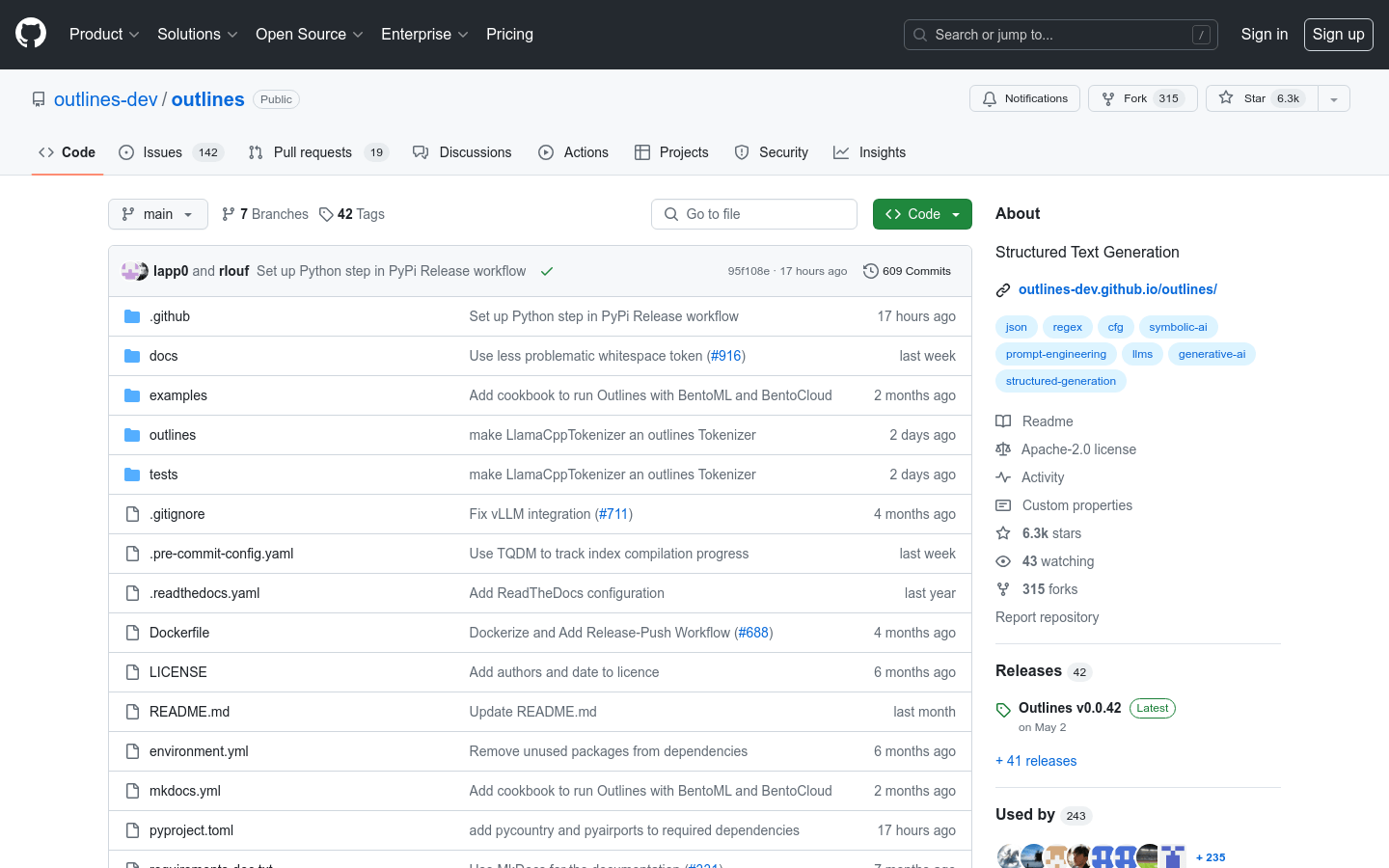This screenshot has height=868, width=1389.
Task: Open the Apache-2.0 license link
Action: pos(1078,449)
